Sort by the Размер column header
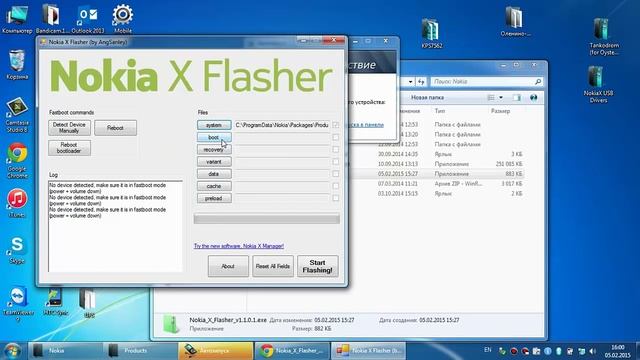 pos(500,111)
